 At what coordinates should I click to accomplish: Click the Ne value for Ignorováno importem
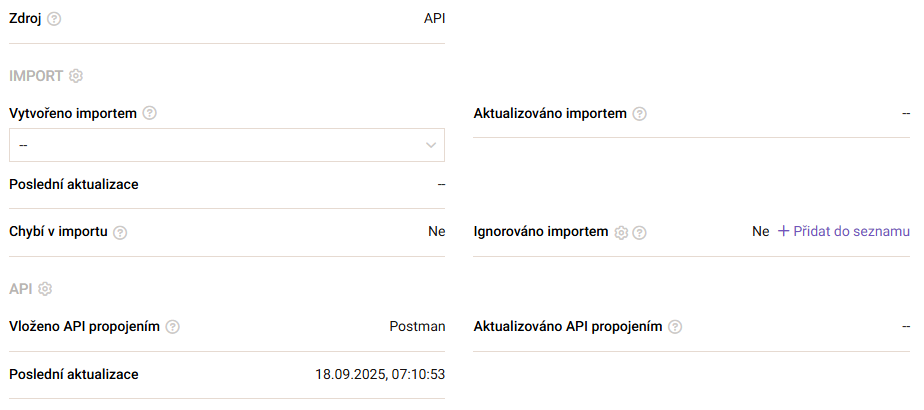tap(760, 231)
